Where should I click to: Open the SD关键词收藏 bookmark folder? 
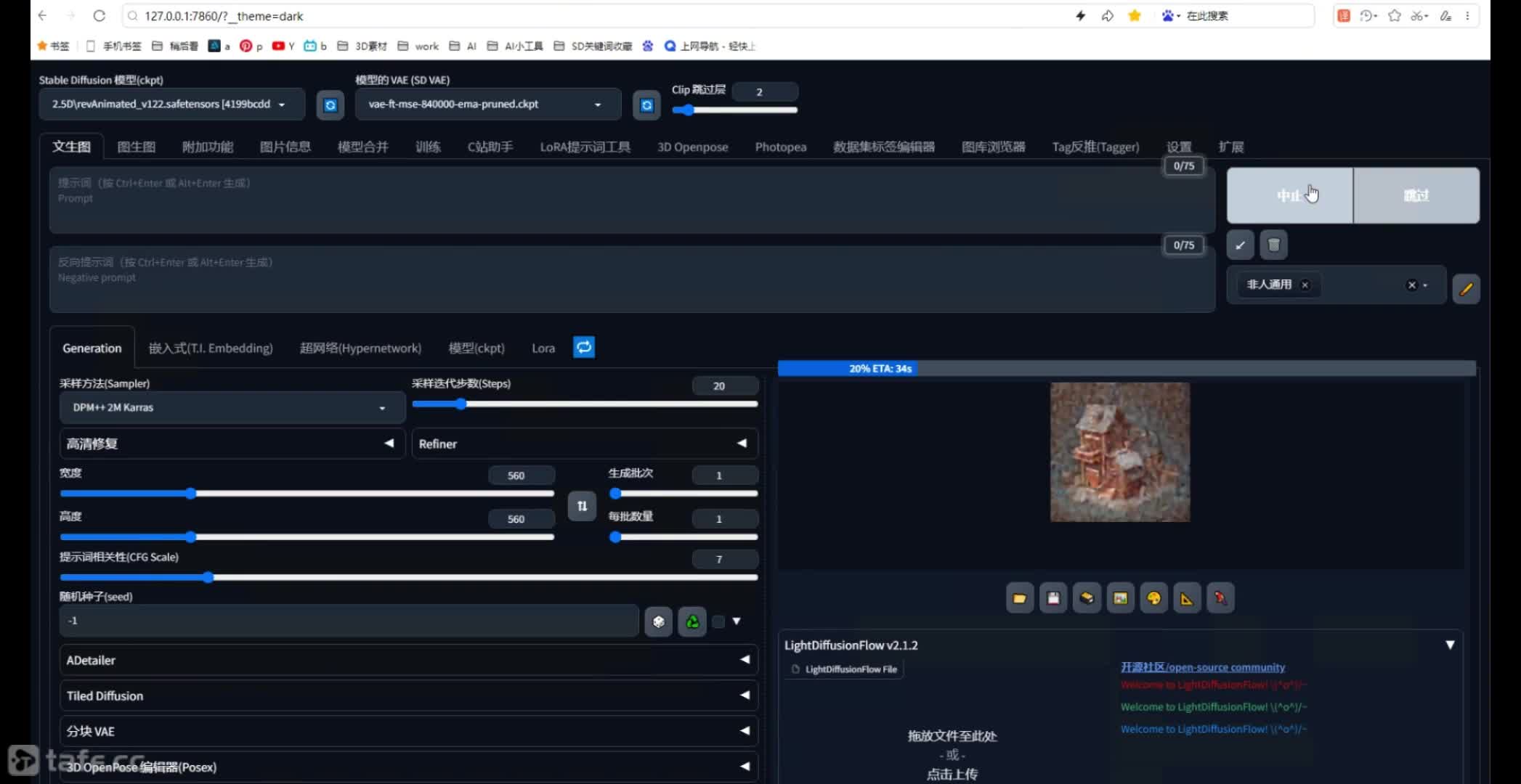(x=593, y=46)
